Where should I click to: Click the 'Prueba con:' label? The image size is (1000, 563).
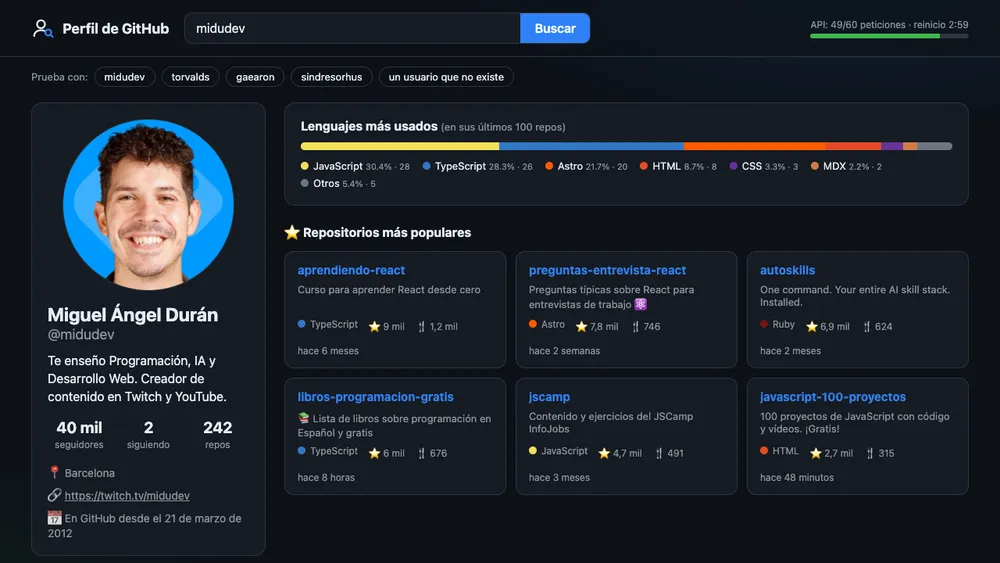tap(59, 77)
